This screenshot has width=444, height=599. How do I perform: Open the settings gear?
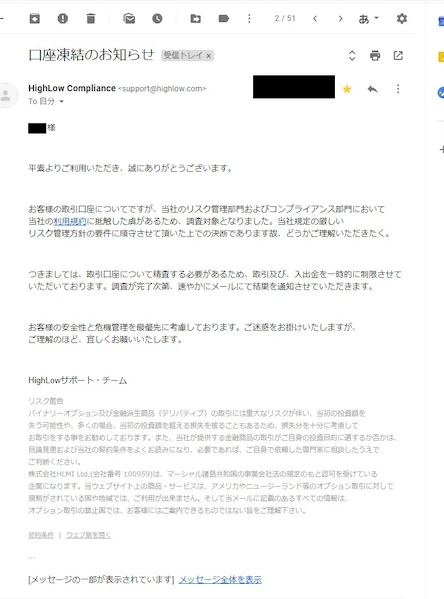coord(402,18)
